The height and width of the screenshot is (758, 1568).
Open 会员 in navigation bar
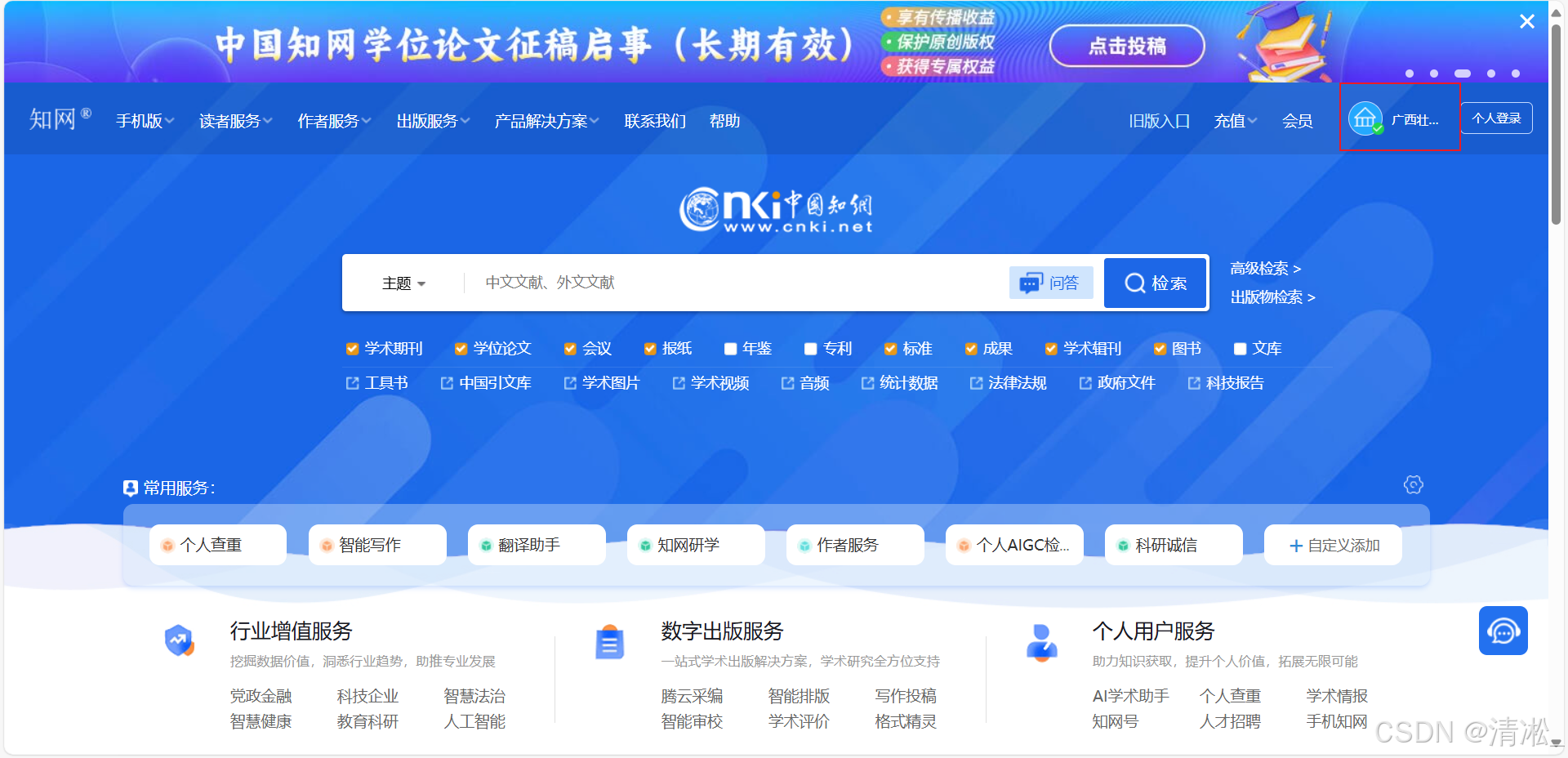[1297, 121]
